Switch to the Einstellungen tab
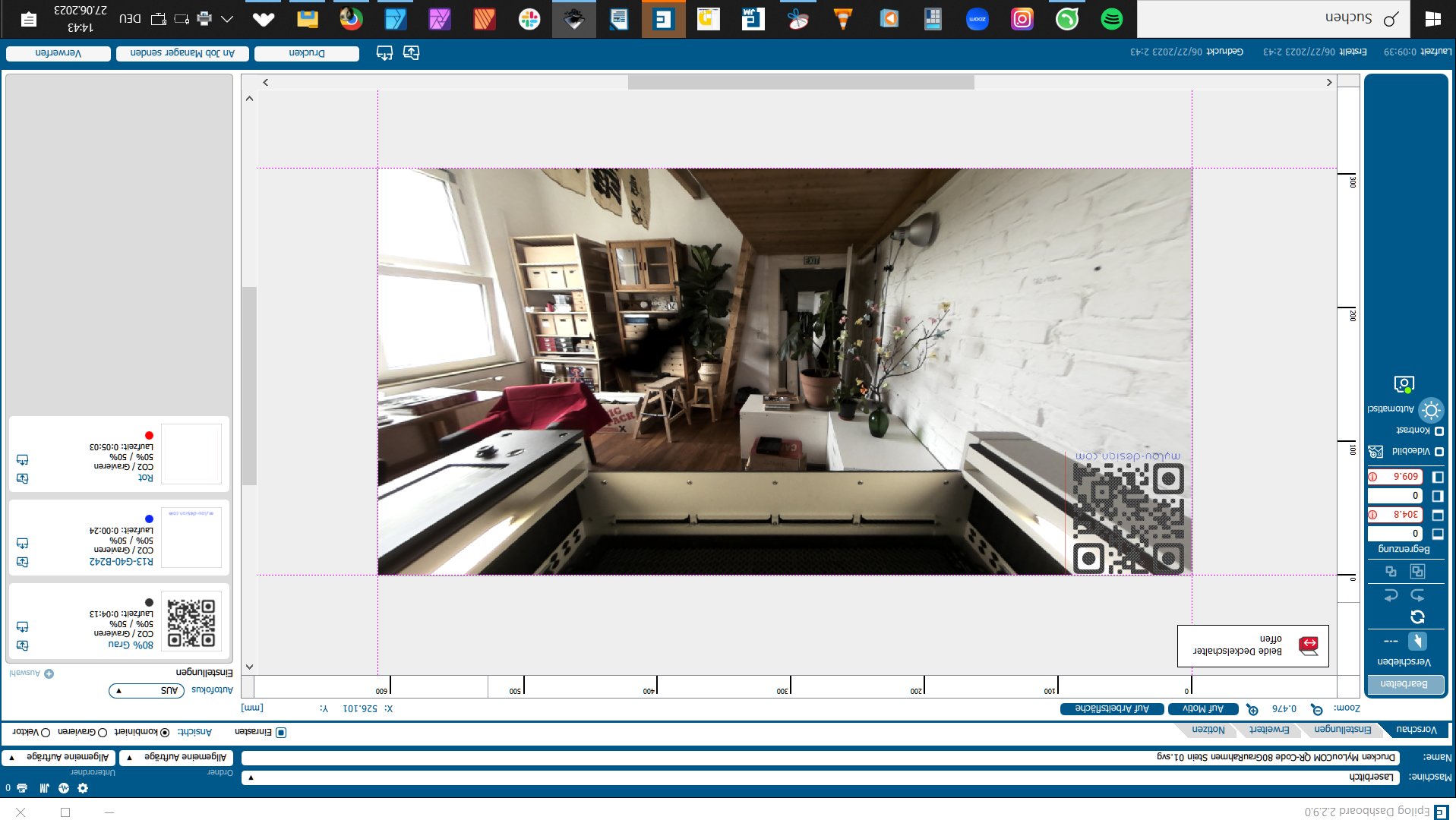 pyautogui.click(x=1342, y=730)
